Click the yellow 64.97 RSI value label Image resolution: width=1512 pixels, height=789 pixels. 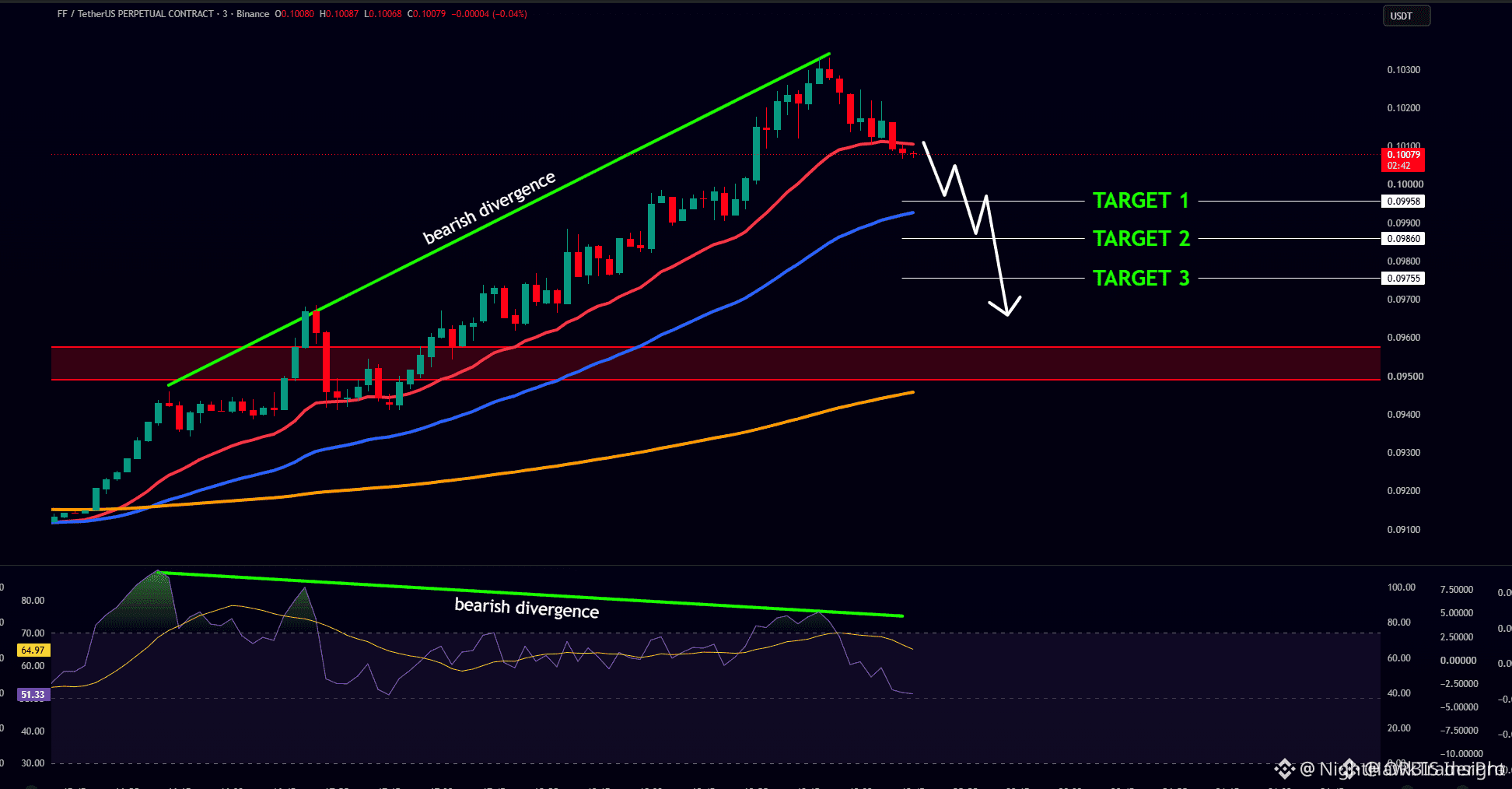point(33,650)
